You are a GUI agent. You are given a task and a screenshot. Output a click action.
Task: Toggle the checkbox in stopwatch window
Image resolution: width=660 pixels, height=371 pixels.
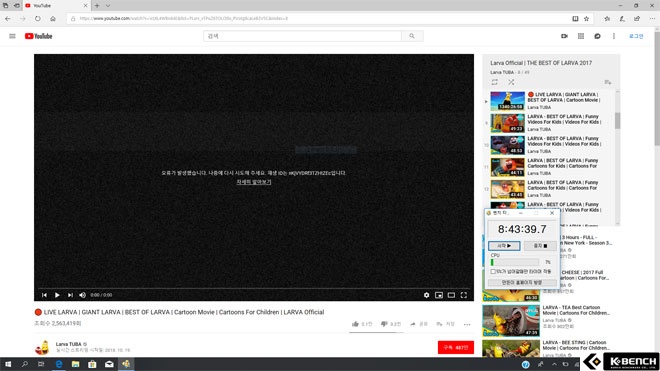pos(493,272)
